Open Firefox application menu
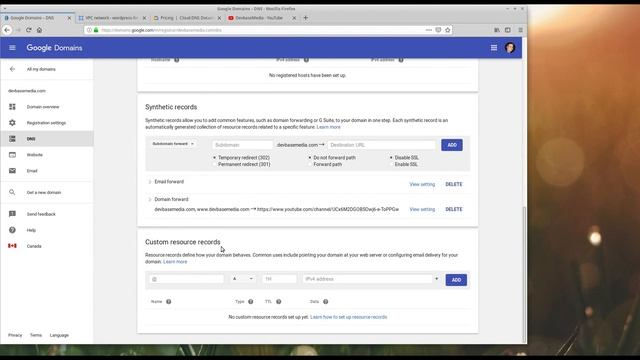The height and width of the screenshot is (360, 640). (520, 30)
